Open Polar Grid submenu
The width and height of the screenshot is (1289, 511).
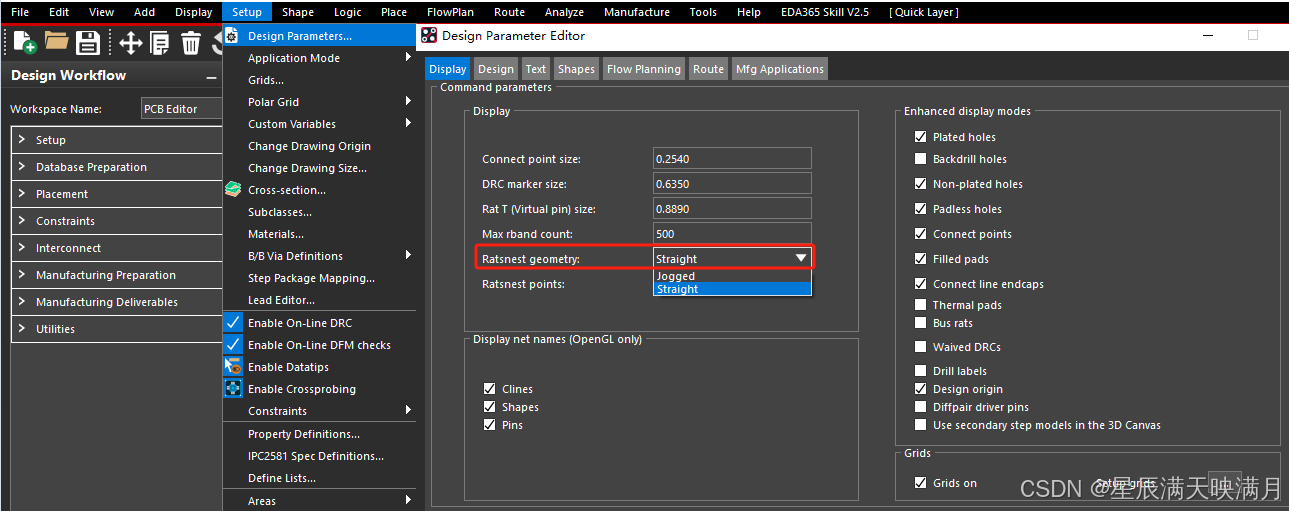[319, 102]
